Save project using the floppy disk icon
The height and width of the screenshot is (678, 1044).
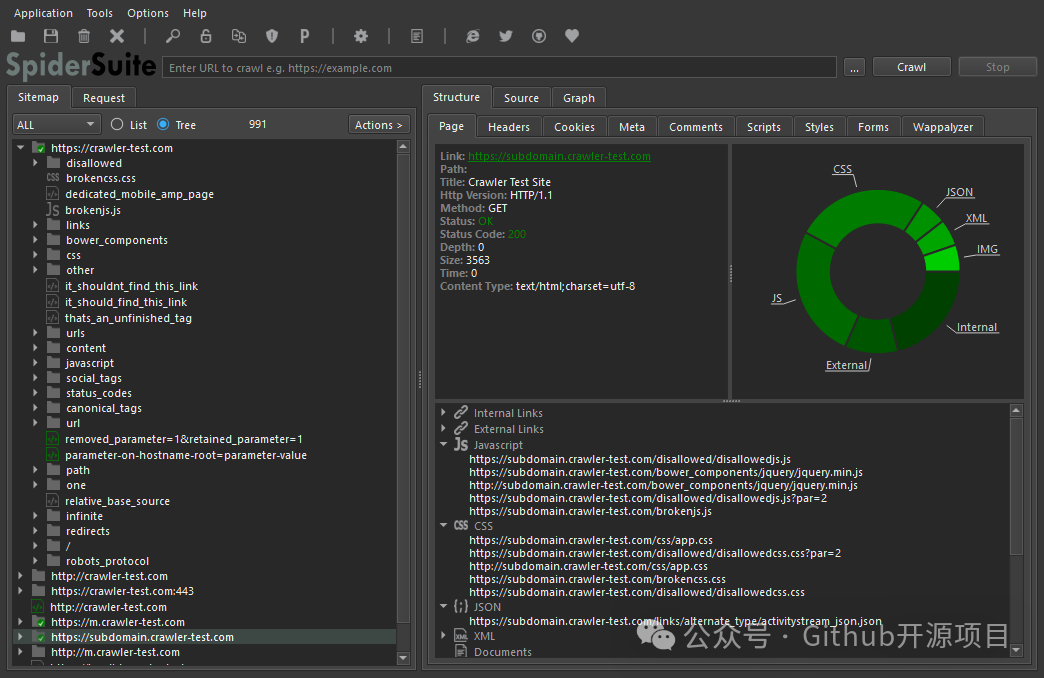(51, 36)
